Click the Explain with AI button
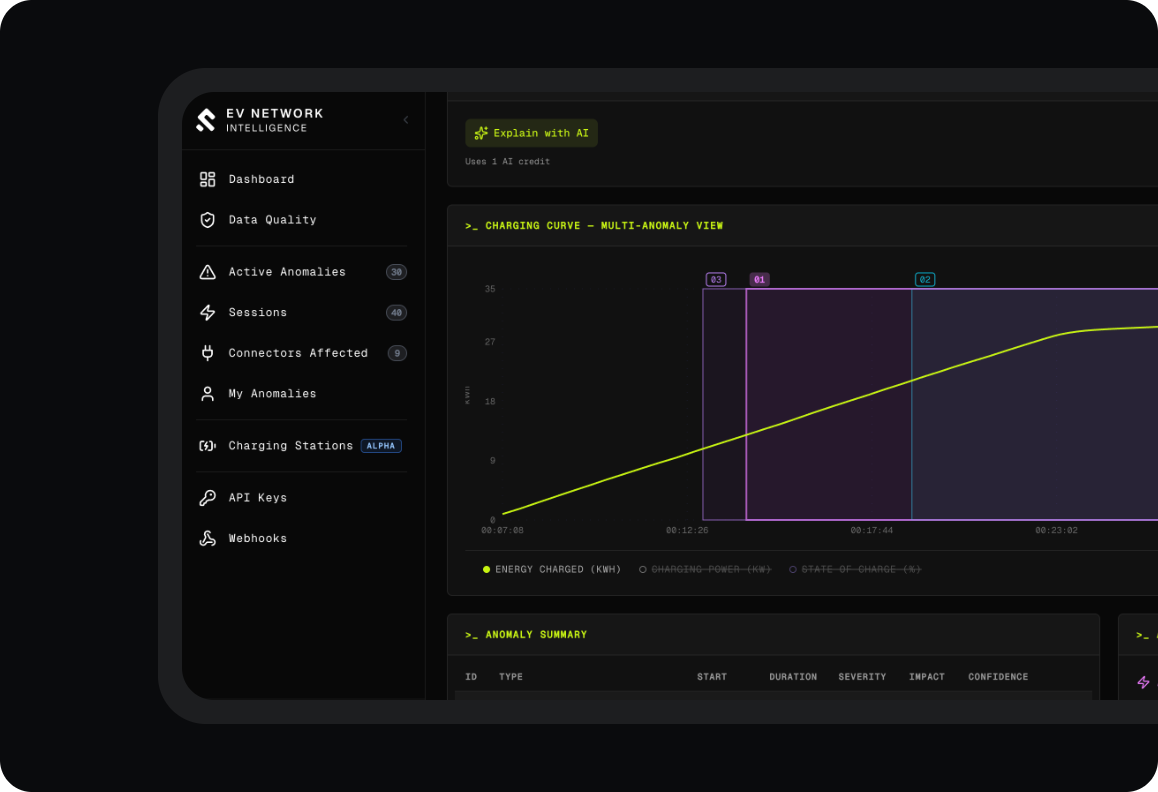1158x792 pixels. click(531, 133)
